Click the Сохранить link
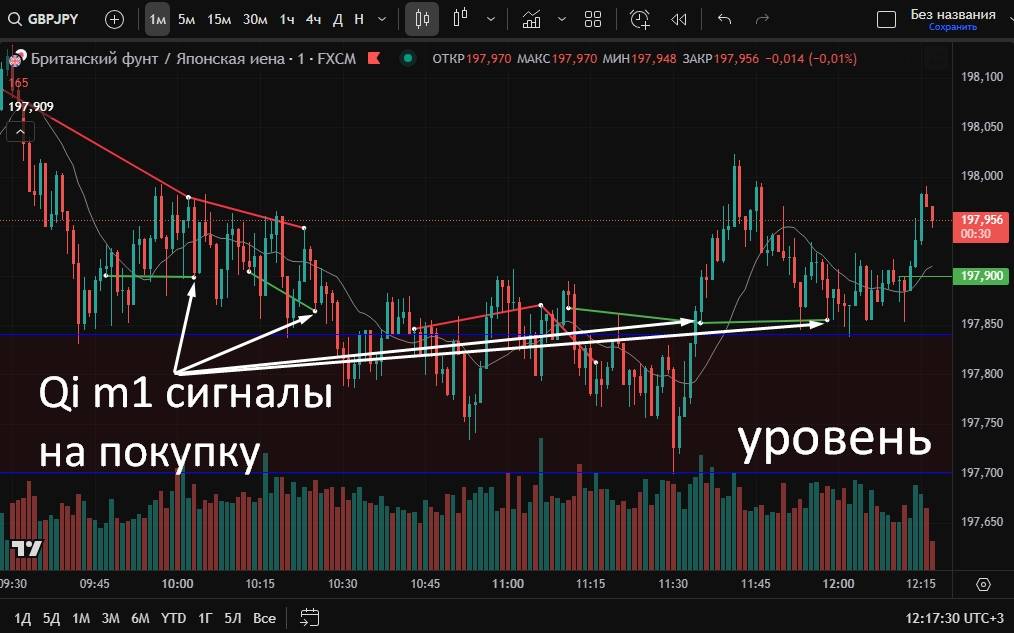Image resolution: width=1014 pixels, height=633 pixels. pos(953,27)
